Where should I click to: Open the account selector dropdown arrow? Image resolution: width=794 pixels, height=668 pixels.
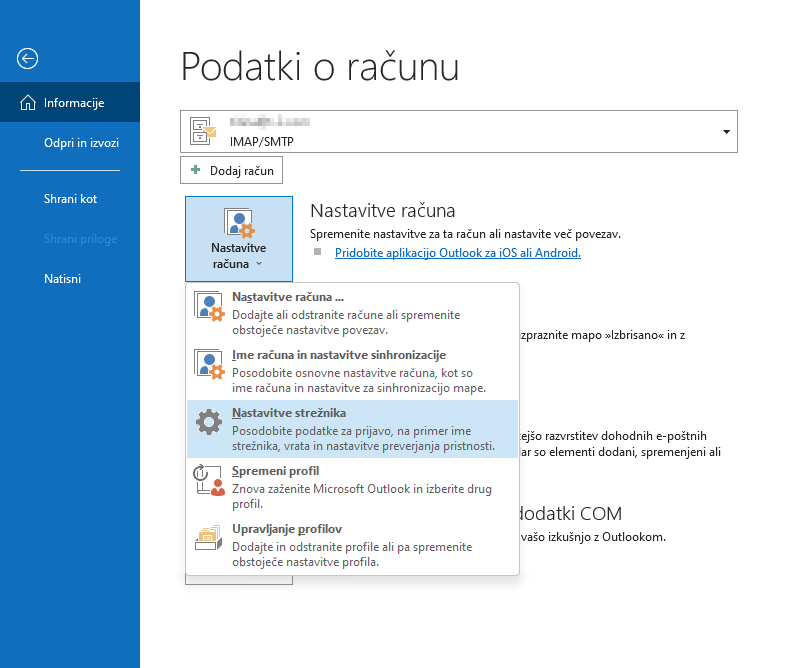pyautogui.click(x=725, y=132)
